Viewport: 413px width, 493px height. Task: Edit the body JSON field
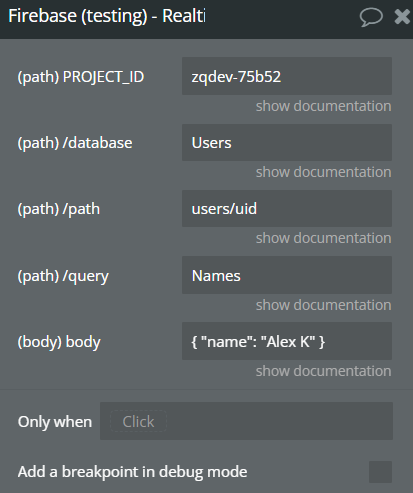(x=287, y=341)
